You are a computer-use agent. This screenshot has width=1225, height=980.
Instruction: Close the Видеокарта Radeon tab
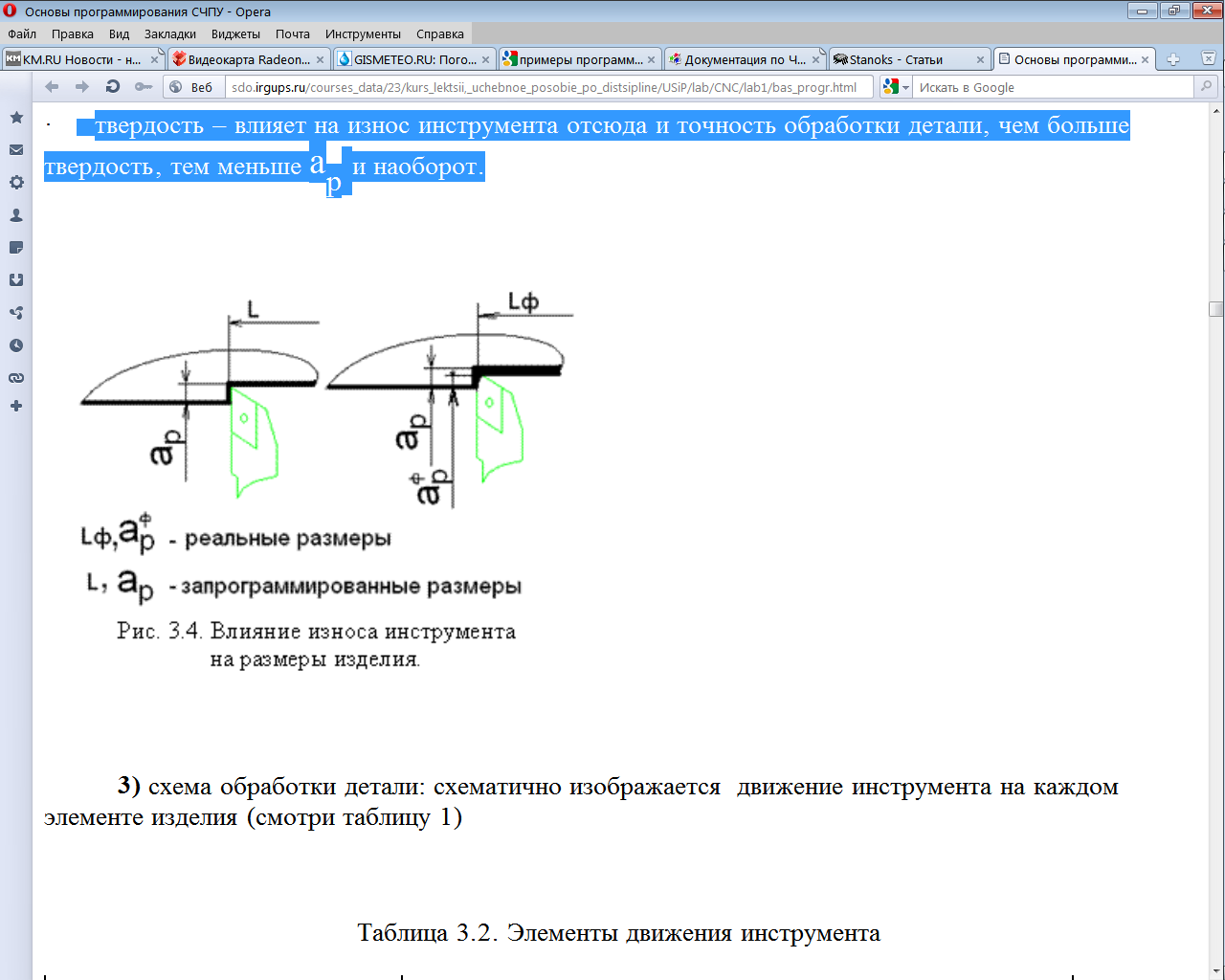[x=321, y=59]
